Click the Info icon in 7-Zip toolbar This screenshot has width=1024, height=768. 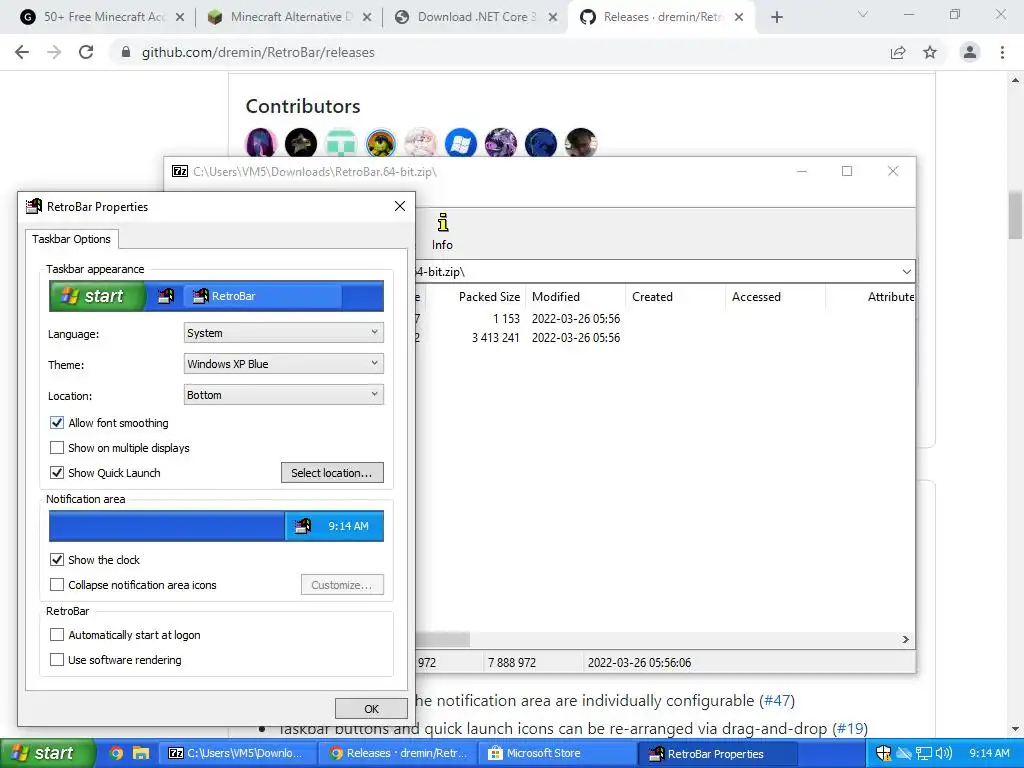[x=442, y=232]
